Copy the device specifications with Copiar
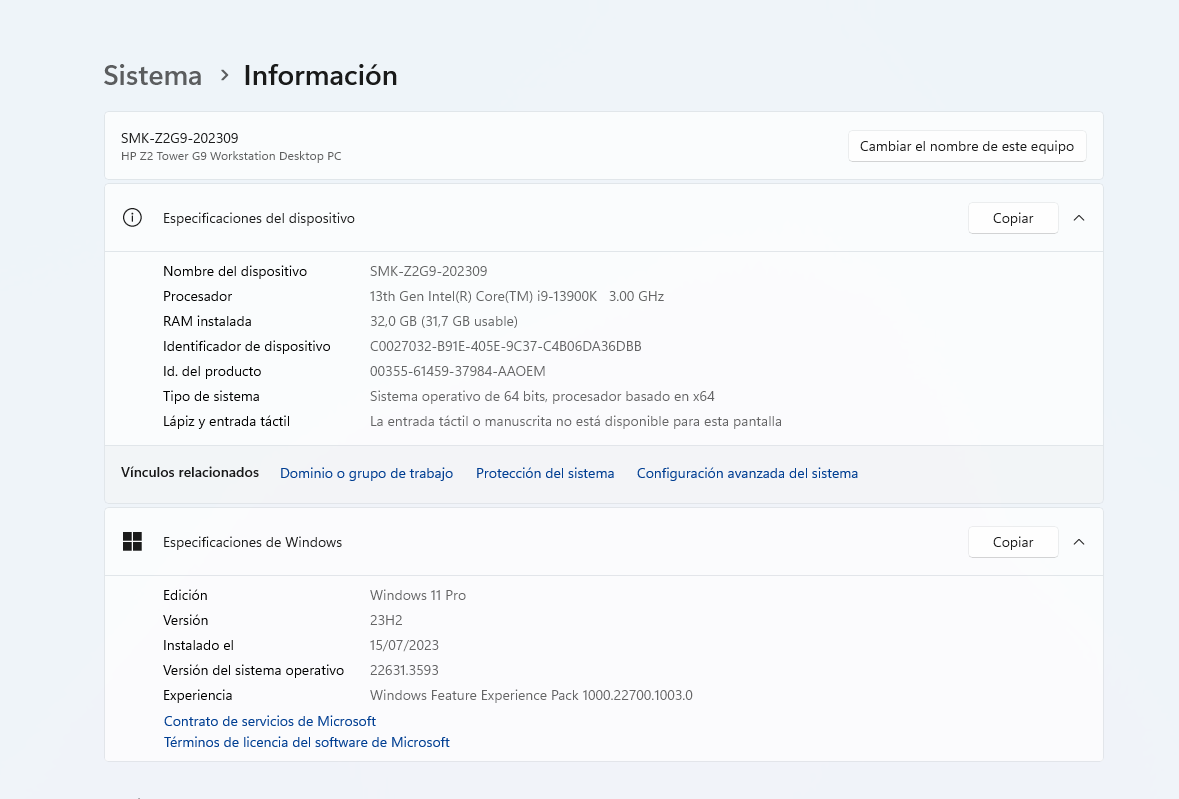The width and height of the screenshot is (1179, 799). coord(1012,218)
